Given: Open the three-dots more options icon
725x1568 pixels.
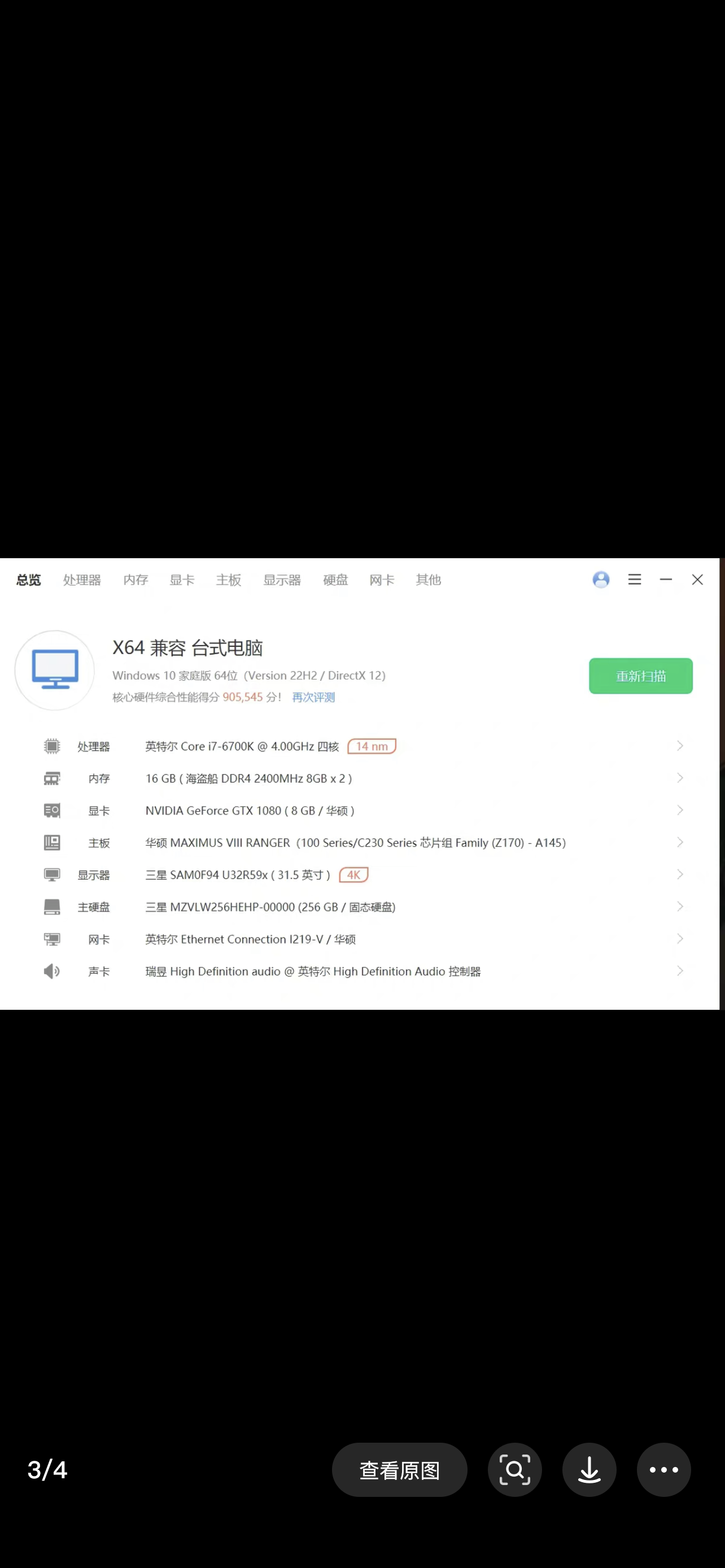Looking at the screenshot, I should pyautogui.click(x=663, y=1469).
